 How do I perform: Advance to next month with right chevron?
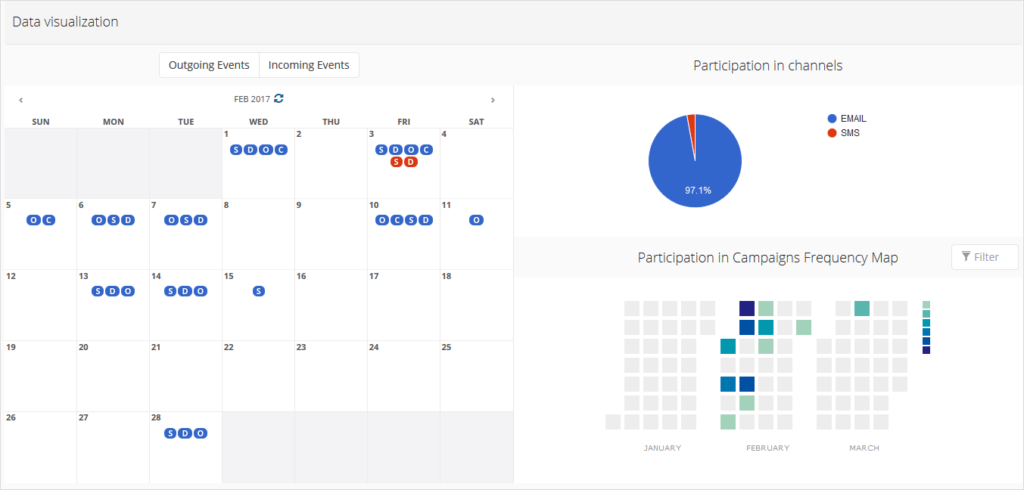(x=492, y=100)
